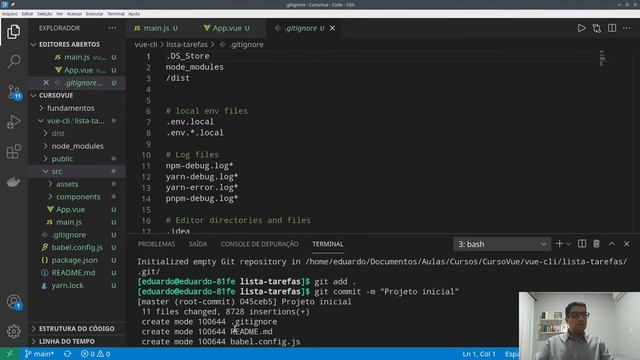Switch to the main.js editor tab
Screen dimensions: 640x360
[156, 28]
